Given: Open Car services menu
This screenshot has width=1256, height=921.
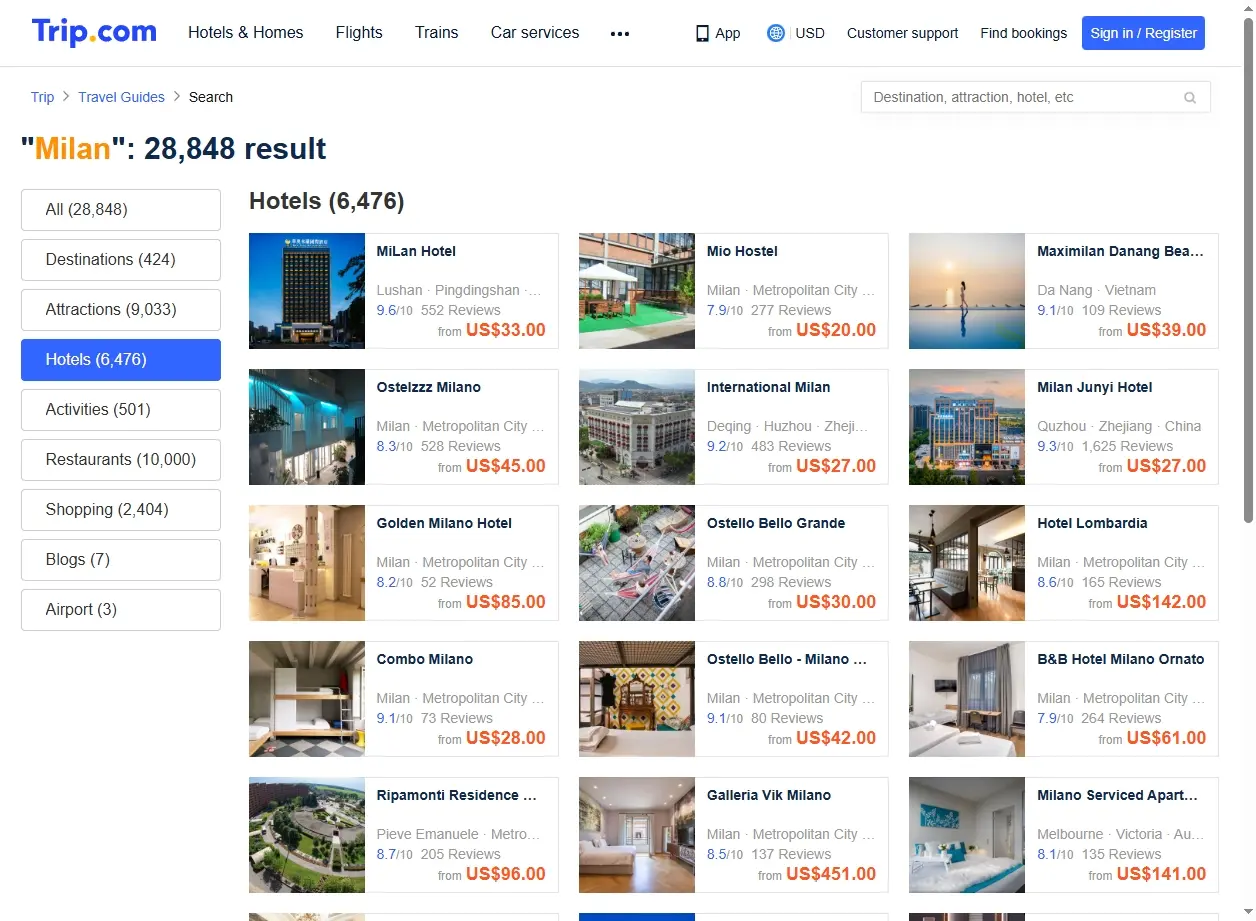Looking at the screenshot, I should [535, 32].
